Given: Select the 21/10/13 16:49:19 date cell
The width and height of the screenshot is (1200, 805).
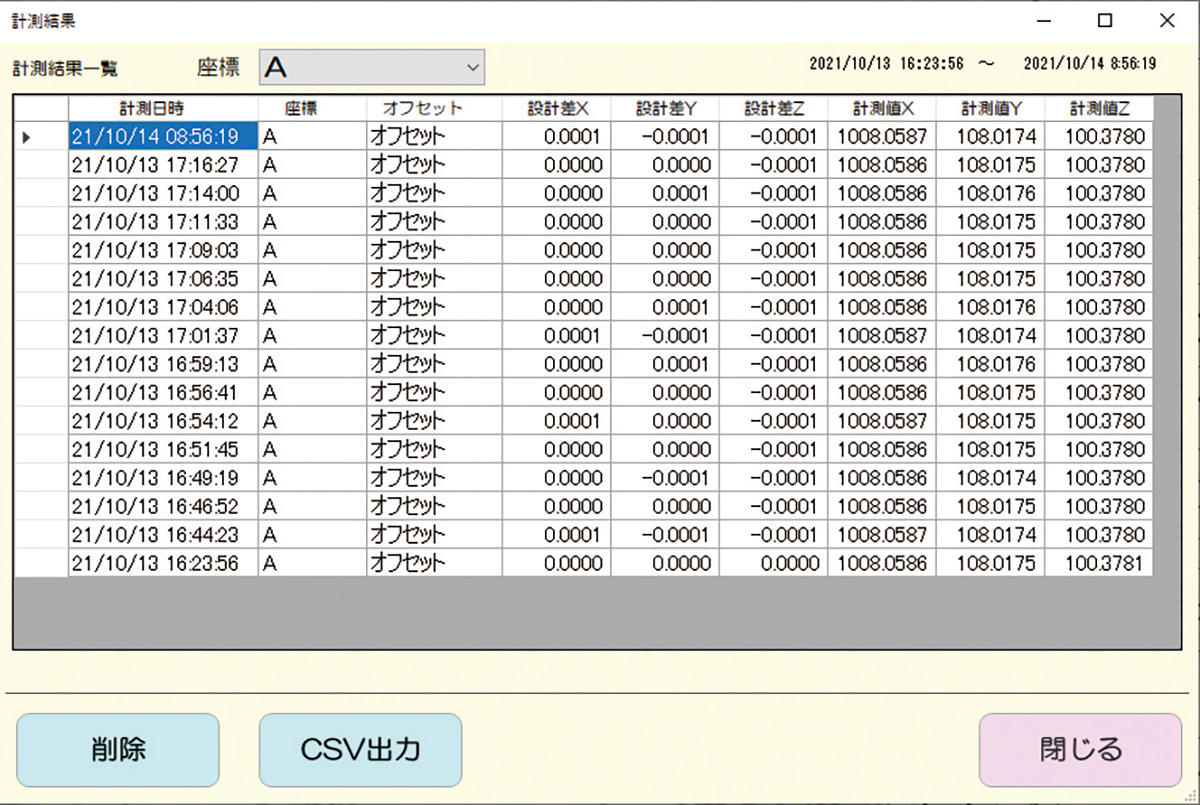Looking at the screenshot, I should [x=163, y=478].
